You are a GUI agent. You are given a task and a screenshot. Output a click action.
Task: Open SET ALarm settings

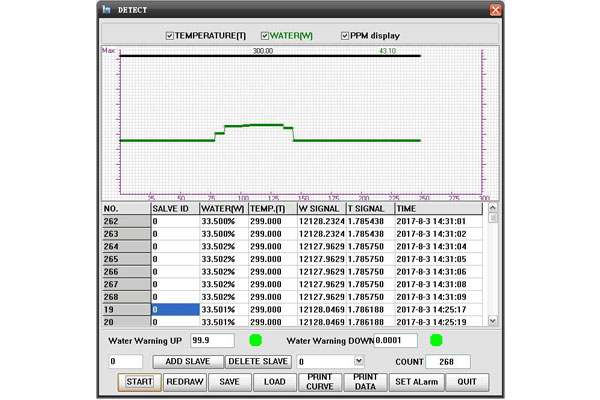click(414, 382)
